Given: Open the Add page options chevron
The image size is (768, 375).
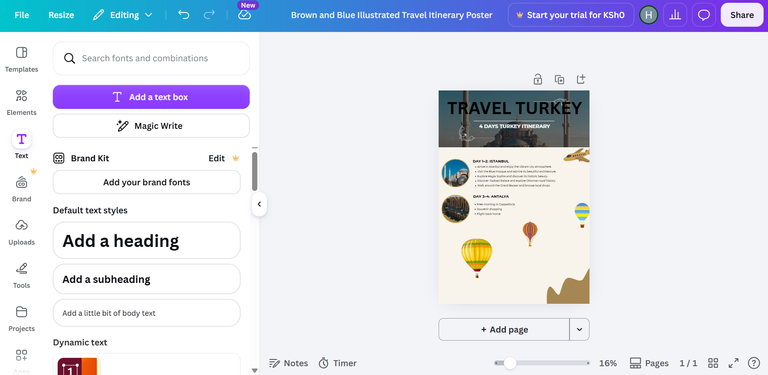Looking at the screenshot, I should 579,329.
